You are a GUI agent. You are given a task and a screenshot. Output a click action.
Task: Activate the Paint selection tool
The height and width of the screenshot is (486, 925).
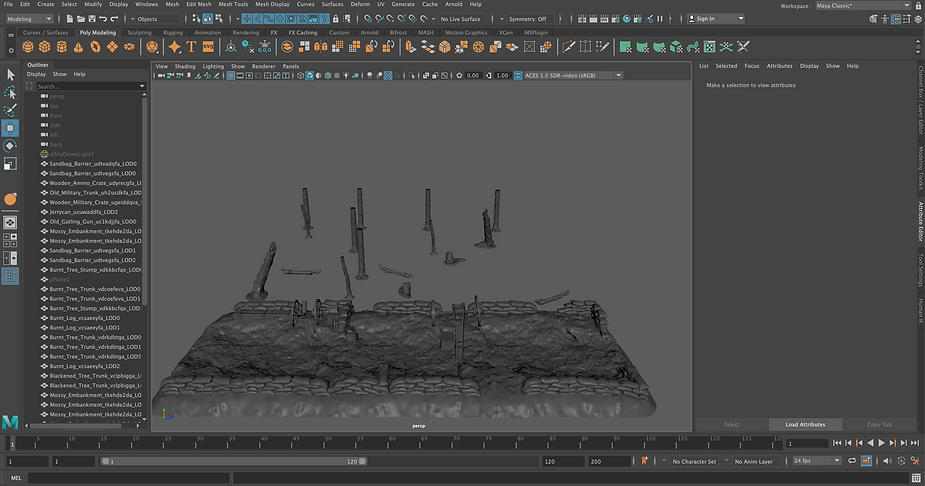pos(10,110)
